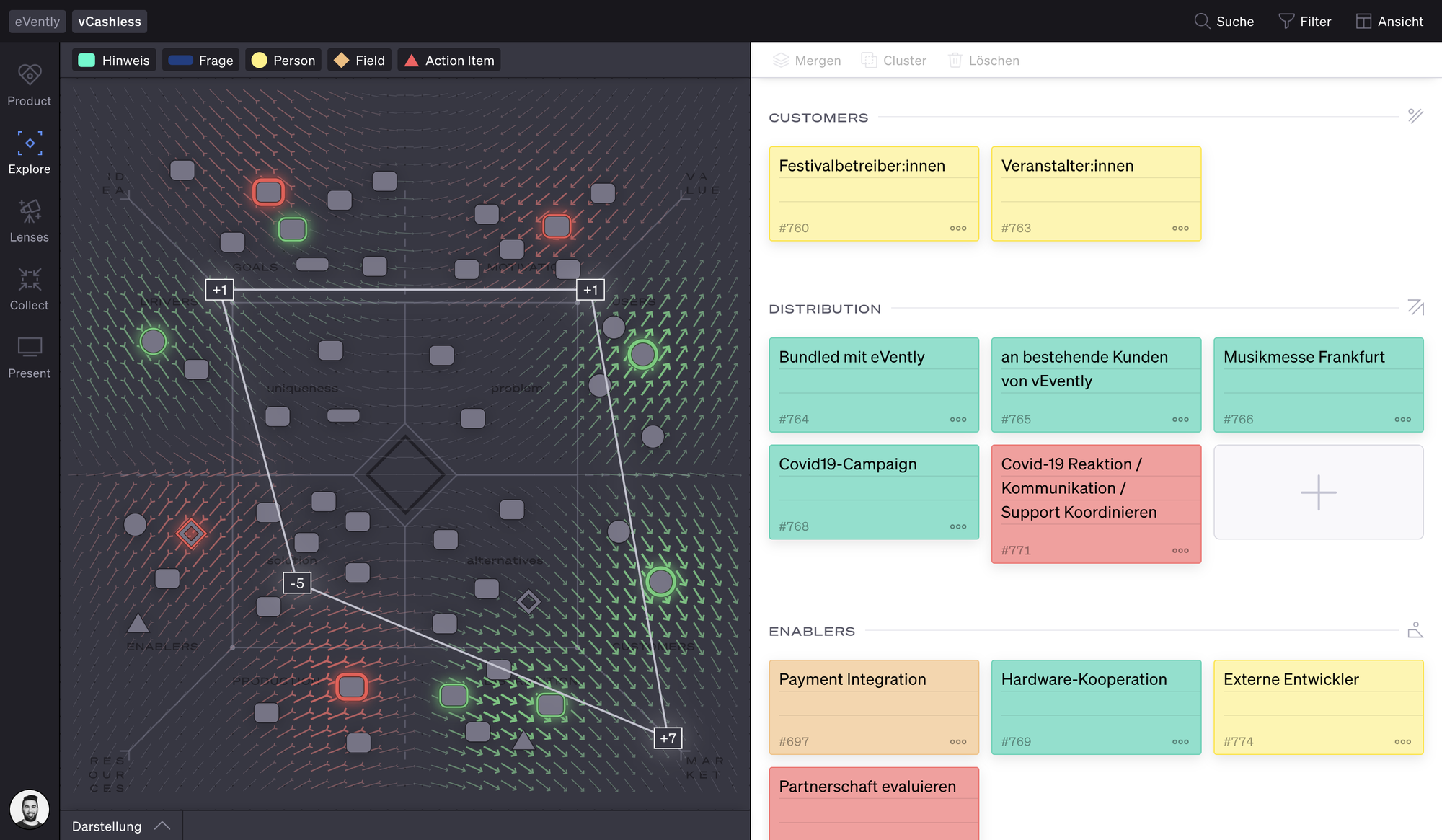The height and width of the screenshot is (840, 1442).
Task: Click the Suche search icon
Action: point(1201,21)
